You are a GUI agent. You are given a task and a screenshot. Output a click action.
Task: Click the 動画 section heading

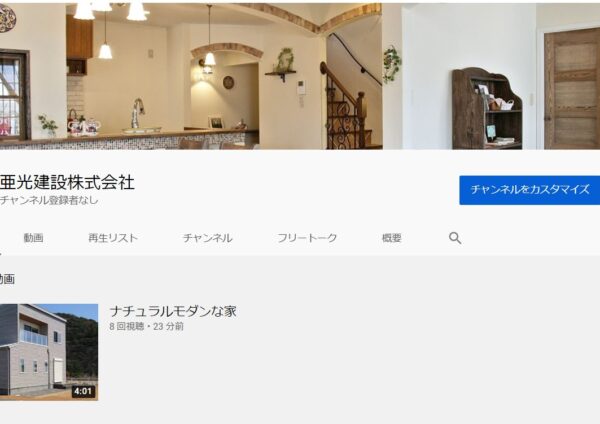point(7,279)
